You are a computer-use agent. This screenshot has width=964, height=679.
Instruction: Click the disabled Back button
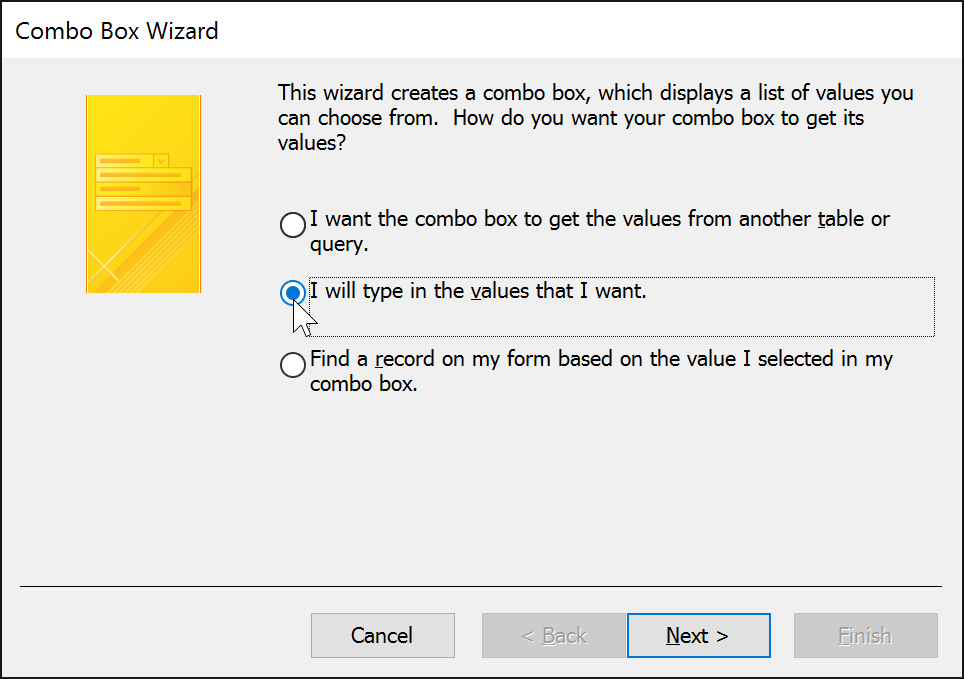click(x=553, y=635)
